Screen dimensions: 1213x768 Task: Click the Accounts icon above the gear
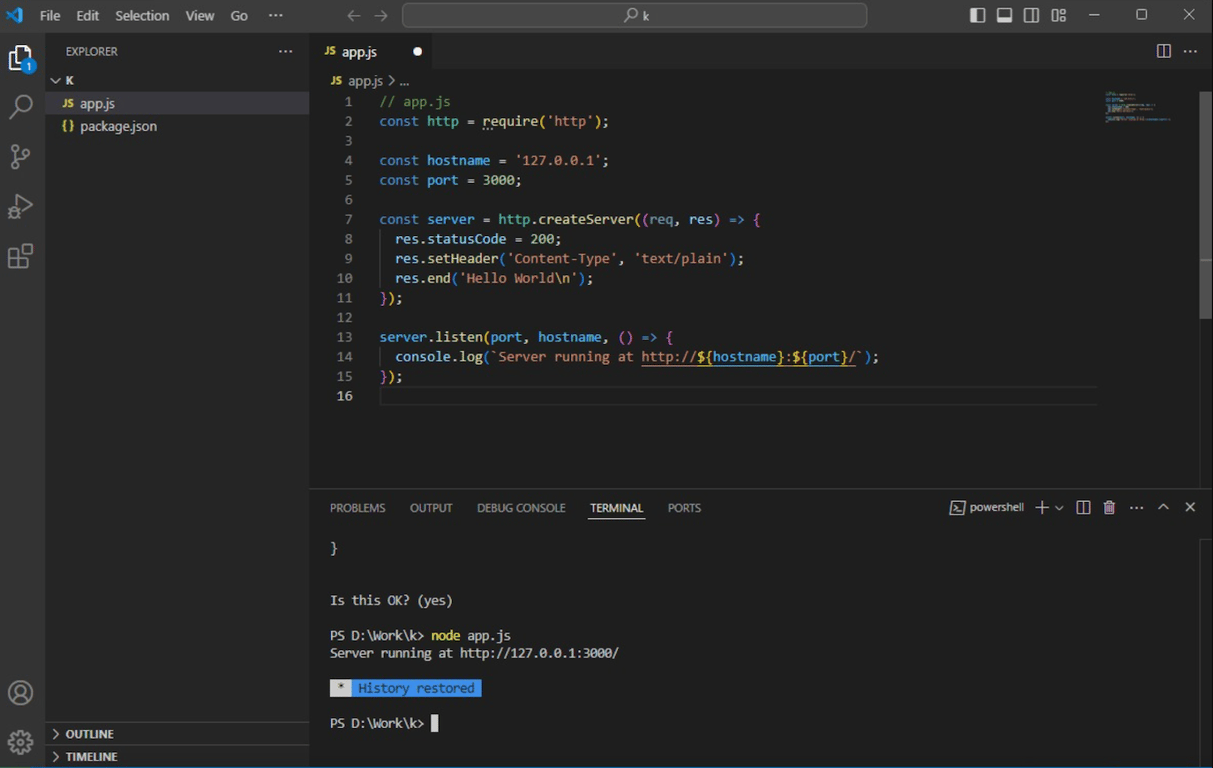tap(21, 692)
